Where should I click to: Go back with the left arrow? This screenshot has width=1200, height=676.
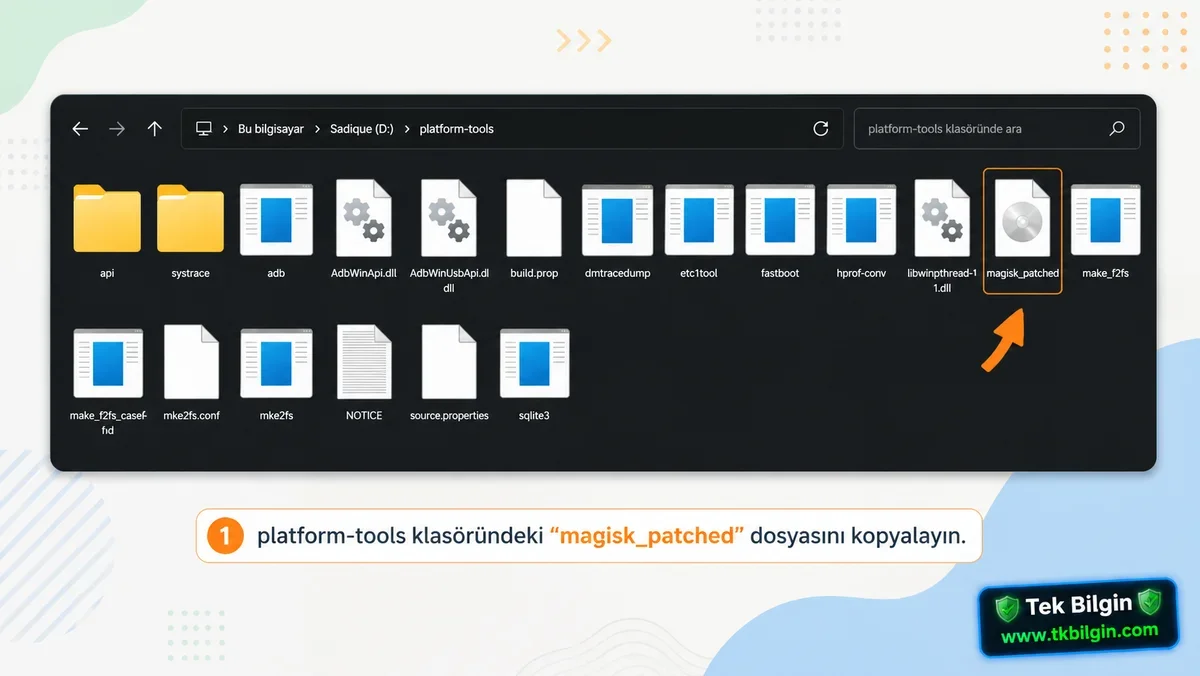[80, 129]
